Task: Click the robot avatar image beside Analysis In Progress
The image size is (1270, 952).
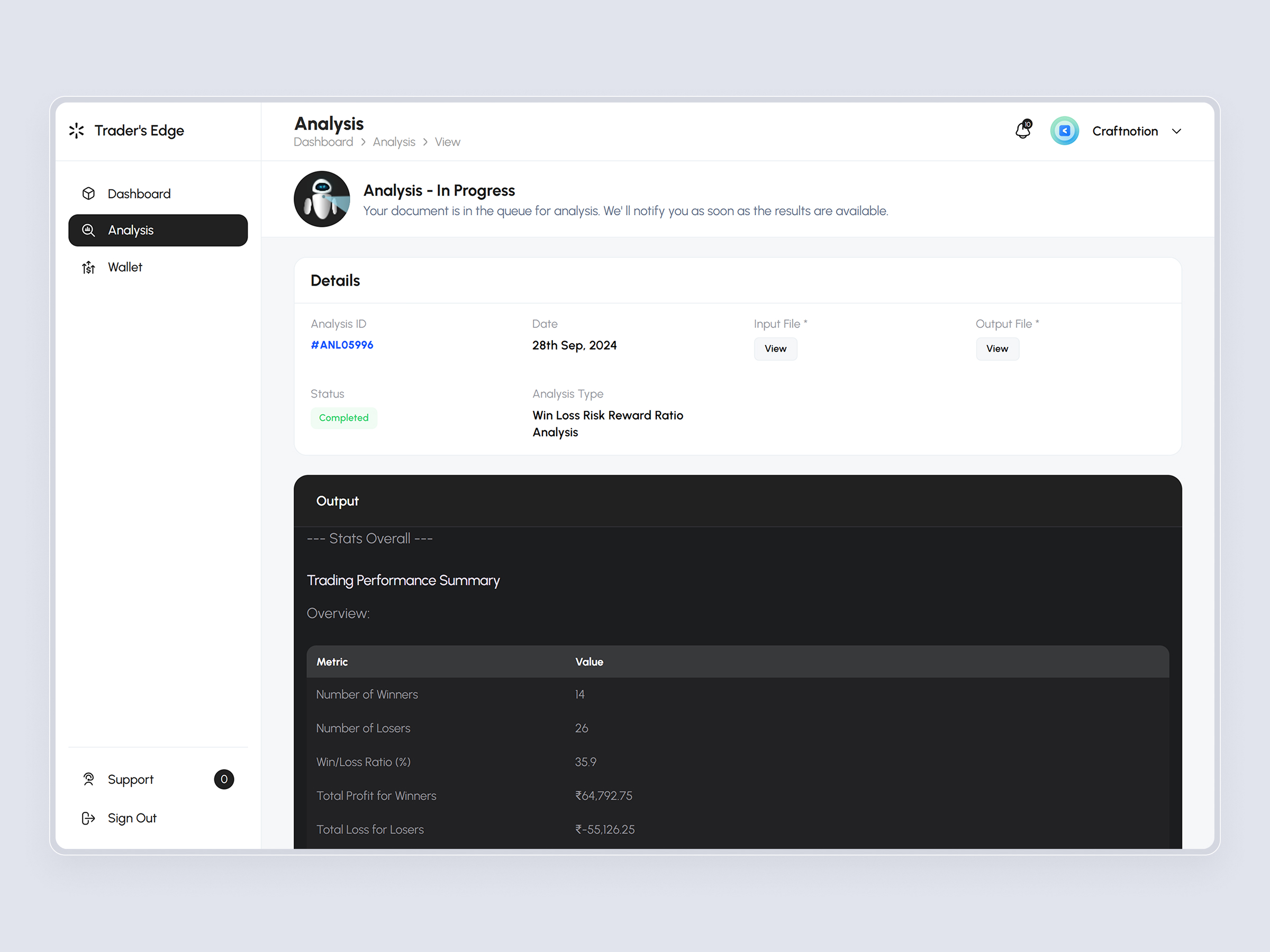Action: tap(322, 199)
